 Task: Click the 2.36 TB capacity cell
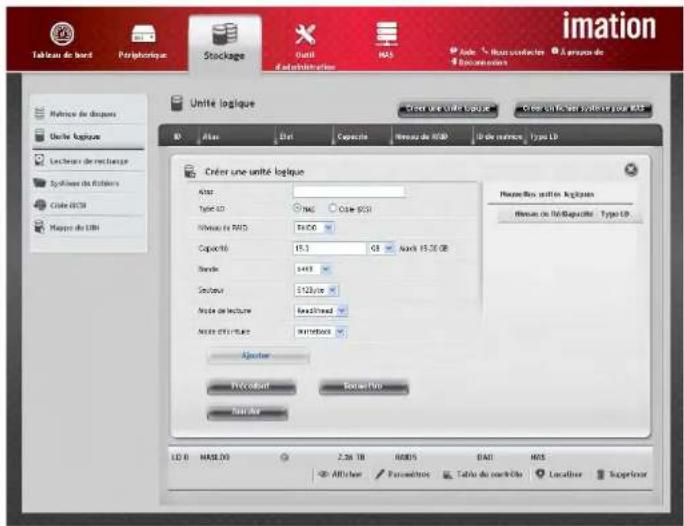[351, 457]
